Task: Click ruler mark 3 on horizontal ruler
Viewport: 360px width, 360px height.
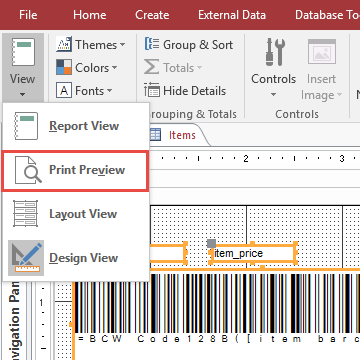Action: (342, 159)
